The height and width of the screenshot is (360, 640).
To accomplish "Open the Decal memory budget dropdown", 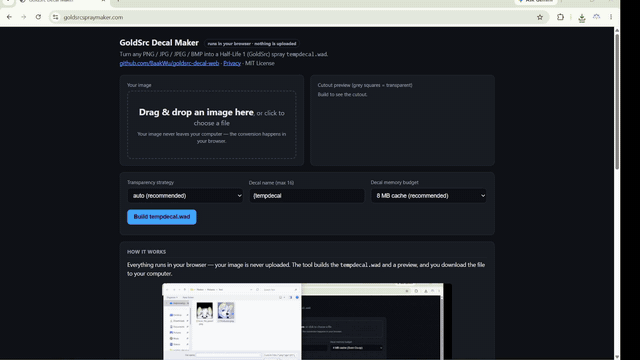I will click(429, 196).
